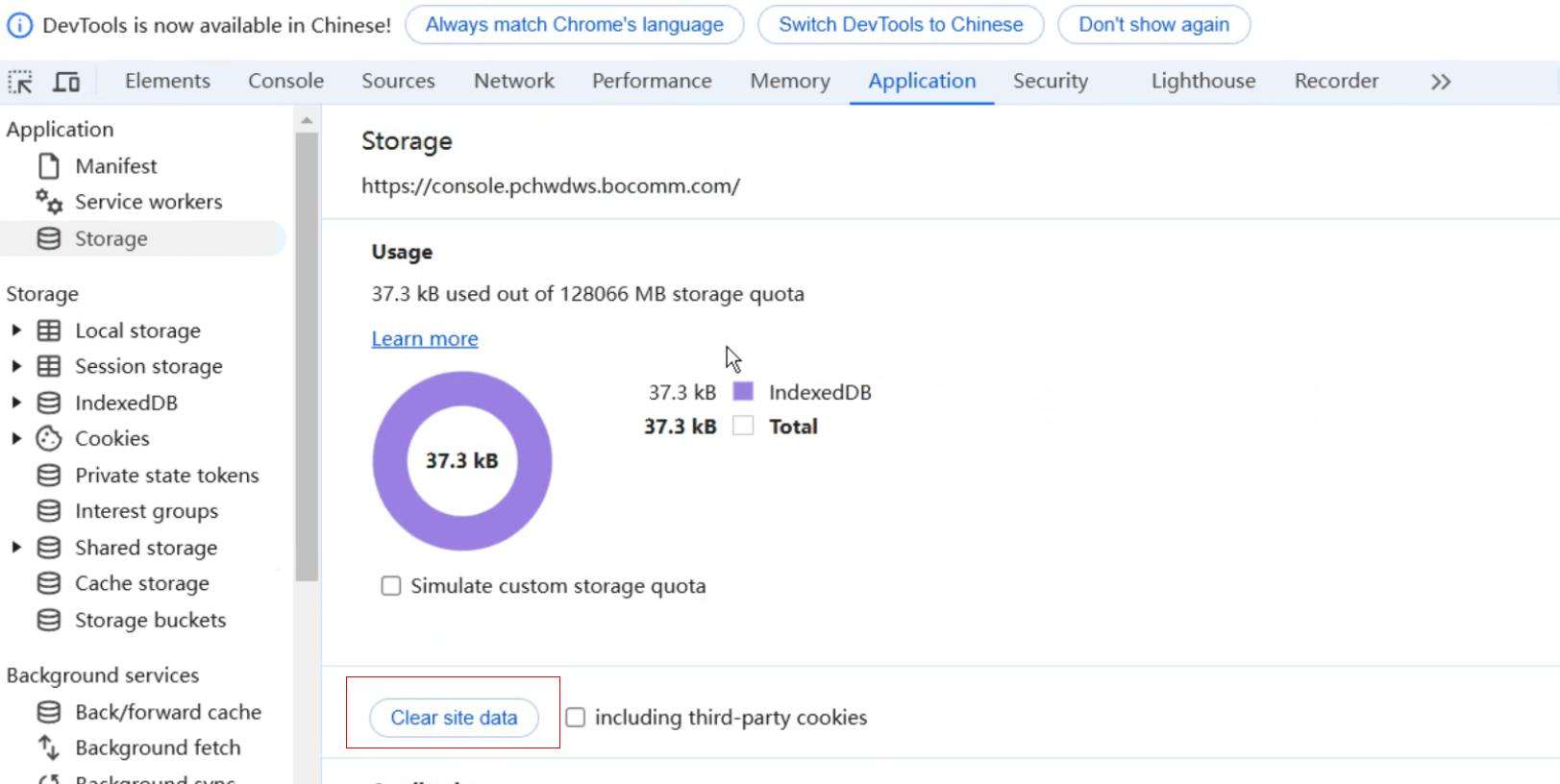Expand the IndexedDB tree node

tap(16, 403)
